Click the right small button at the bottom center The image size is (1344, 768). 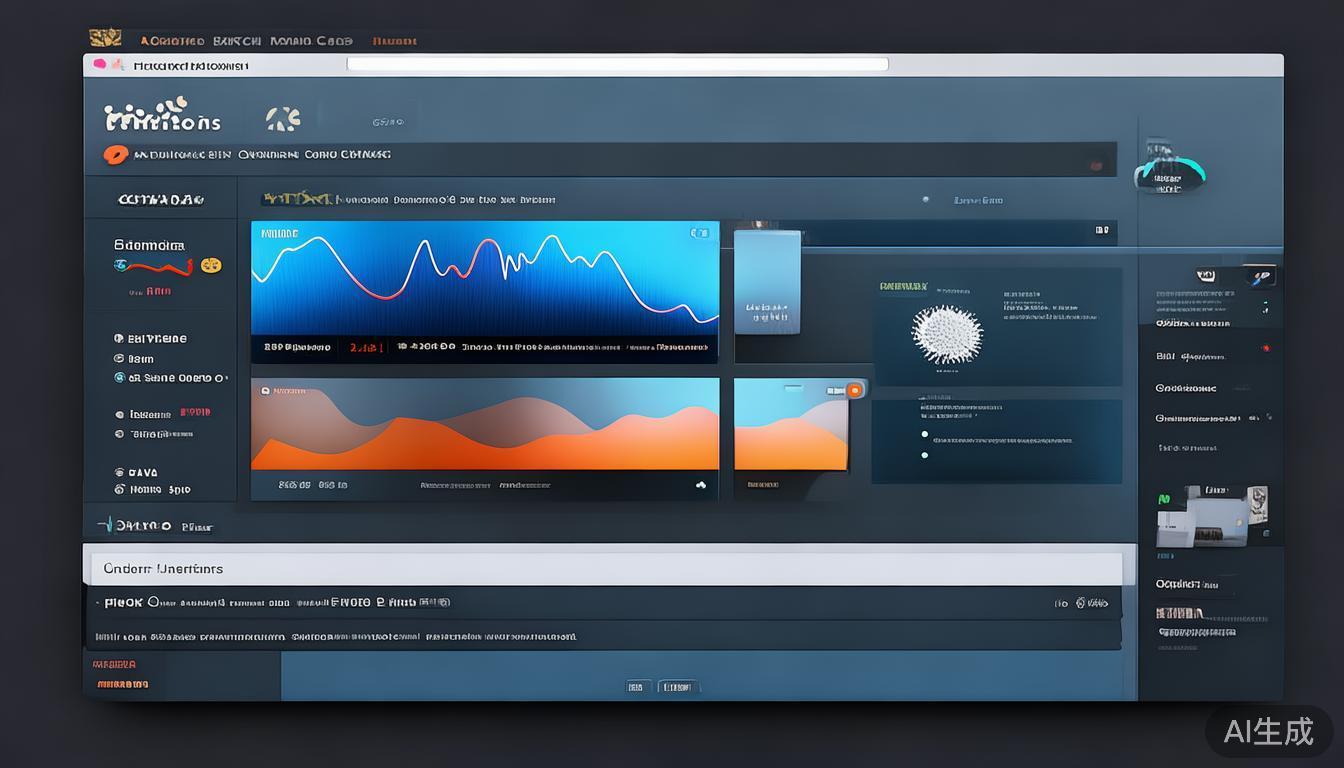[x=678, y=687]
